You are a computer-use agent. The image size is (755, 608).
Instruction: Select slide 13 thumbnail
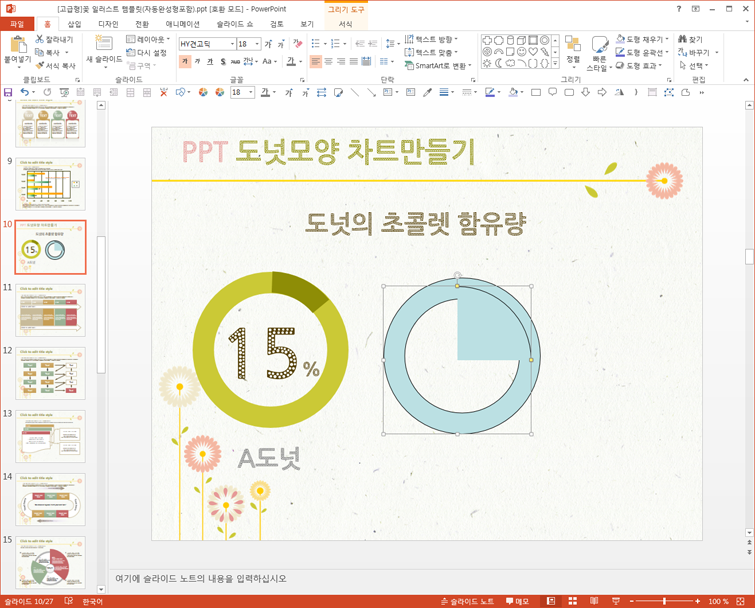51,436
